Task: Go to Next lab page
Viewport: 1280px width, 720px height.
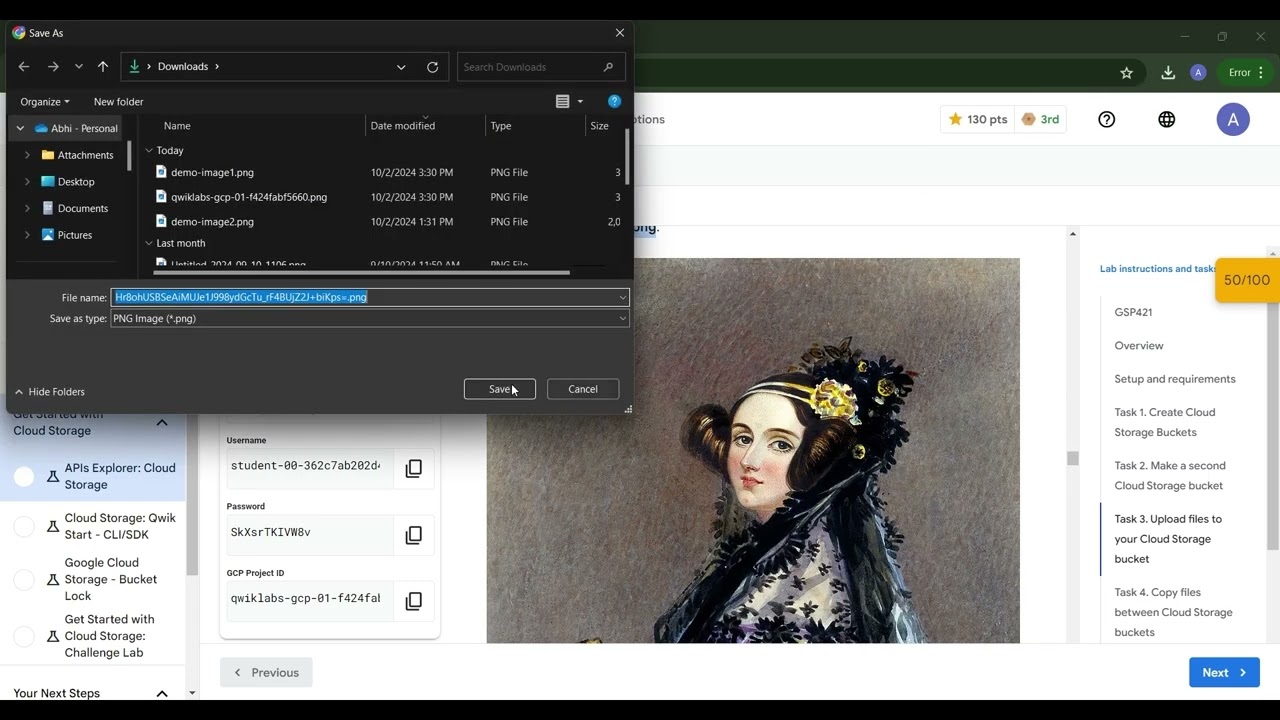Action: click(1224, 673)
